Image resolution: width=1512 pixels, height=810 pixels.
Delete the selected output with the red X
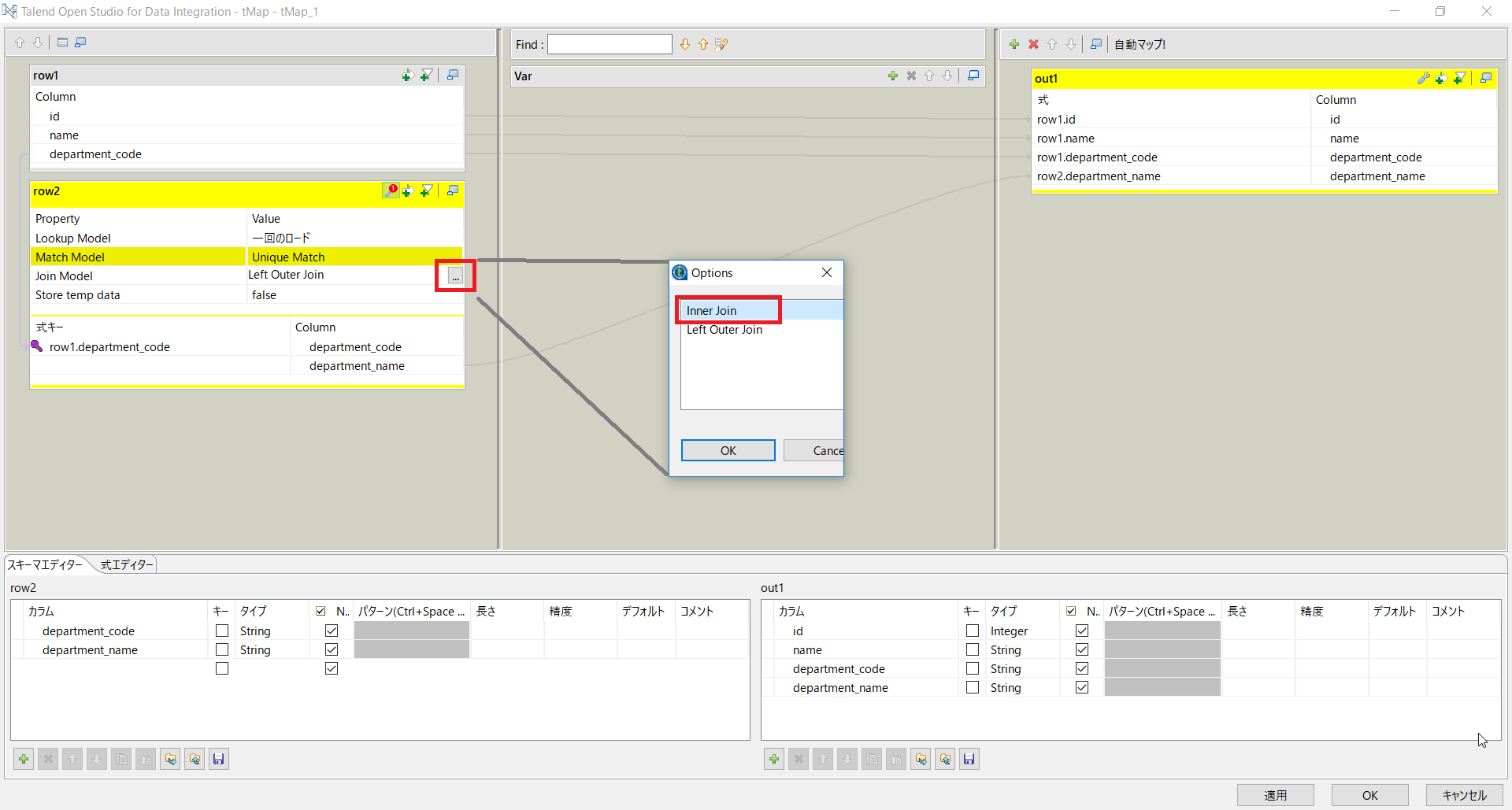(1033, 44)
